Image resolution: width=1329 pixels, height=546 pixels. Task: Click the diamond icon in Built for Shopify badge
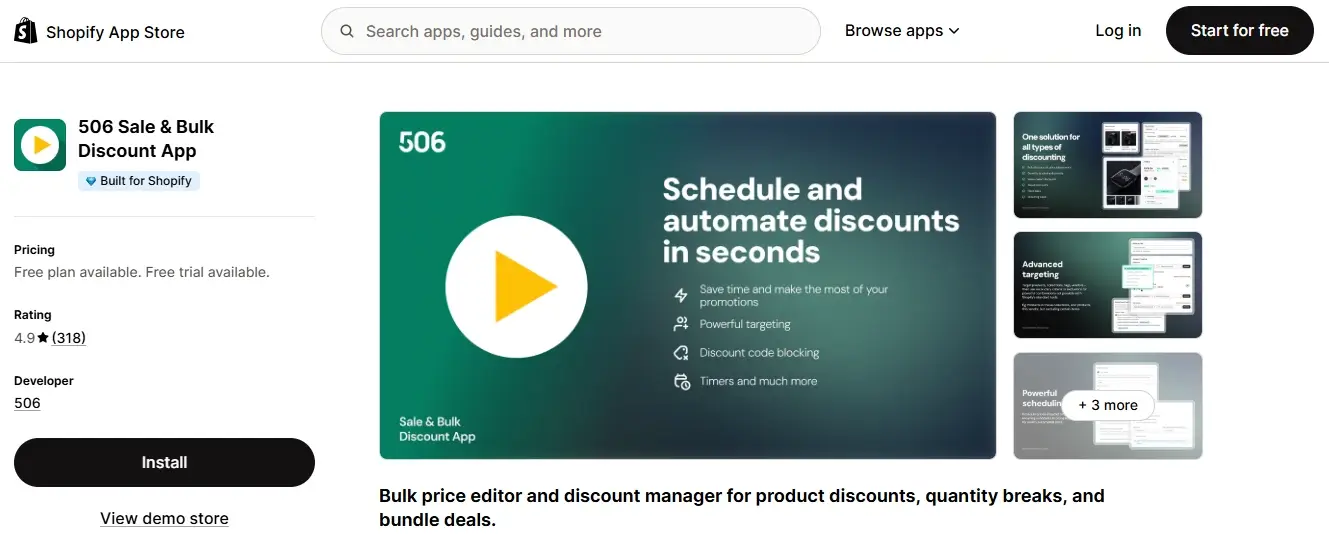pos(91,181)
